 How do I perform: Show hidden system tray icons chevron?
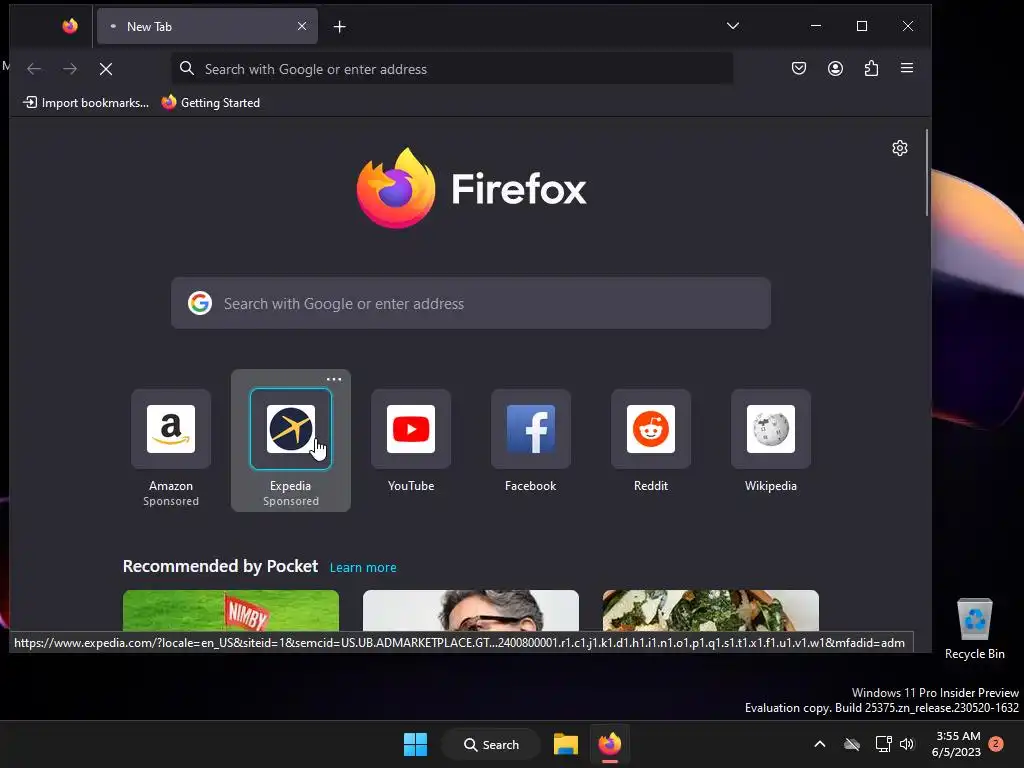pos(820,744)
